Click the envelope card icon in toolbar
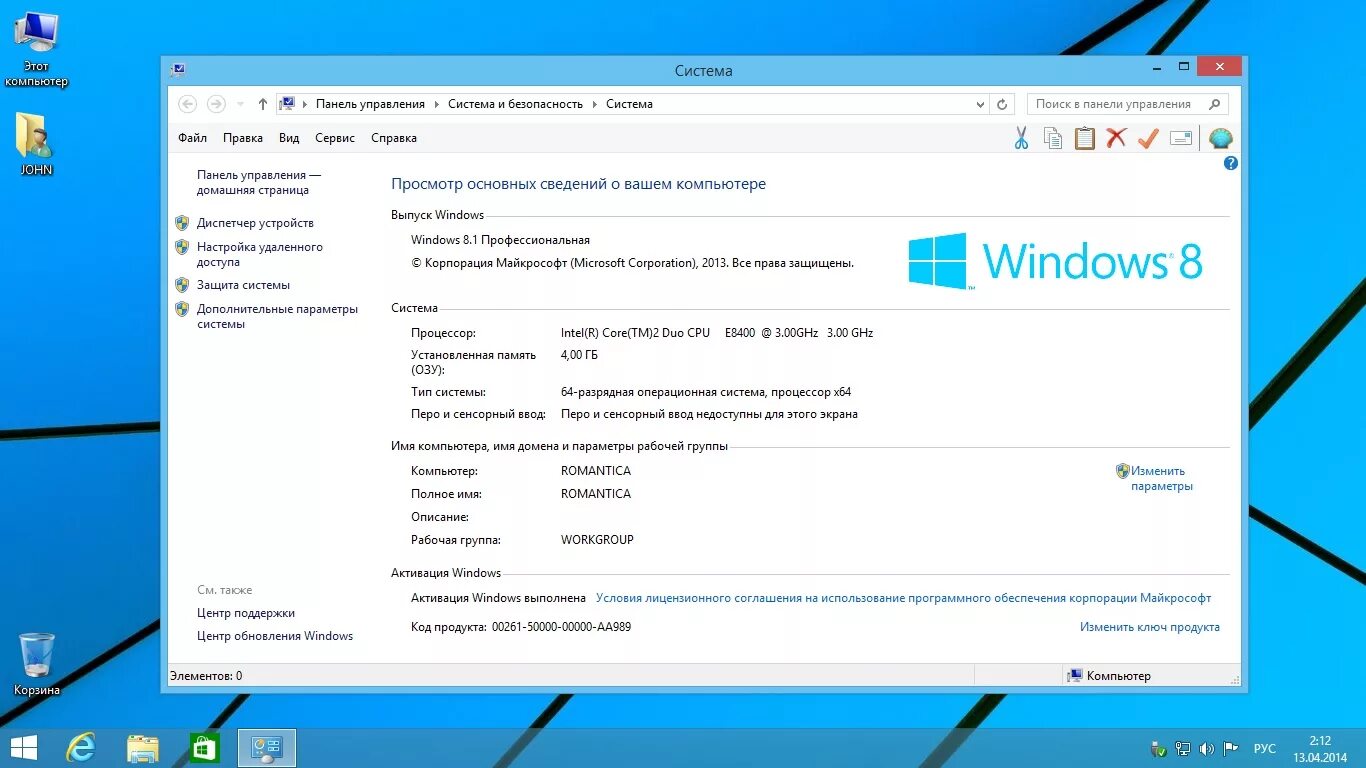This screenshot has width=1366, height=768. click(x=1181, y=138)
